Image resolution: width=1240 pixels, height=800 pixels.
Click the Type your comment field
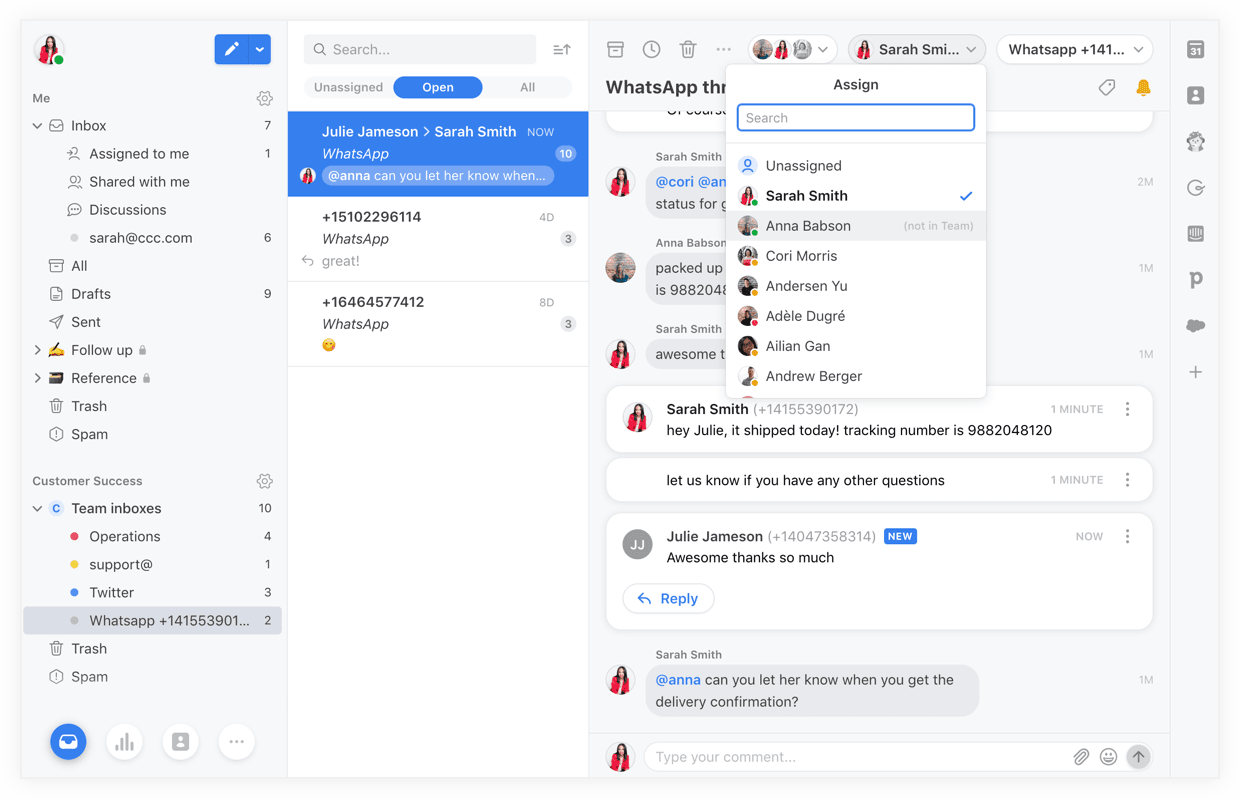[856, 757]
